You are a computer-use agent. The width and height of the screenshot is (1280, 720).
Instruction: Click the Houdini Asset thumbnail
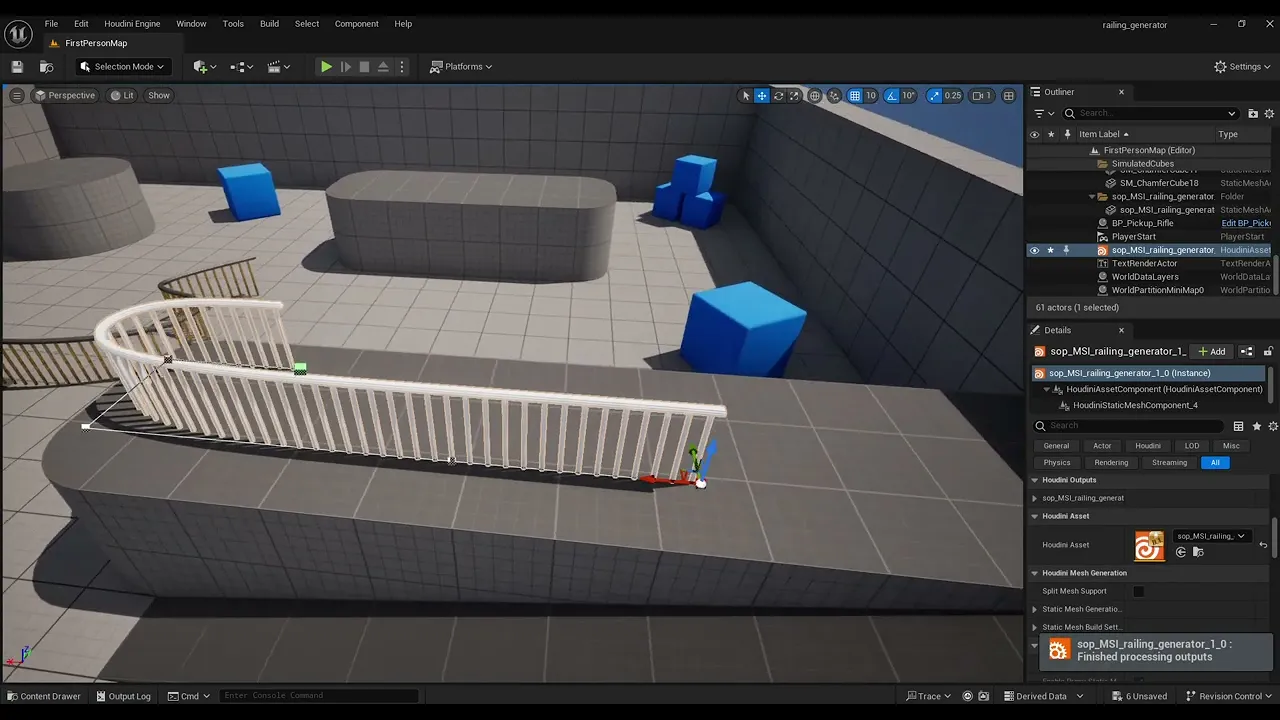[1149, 546]
